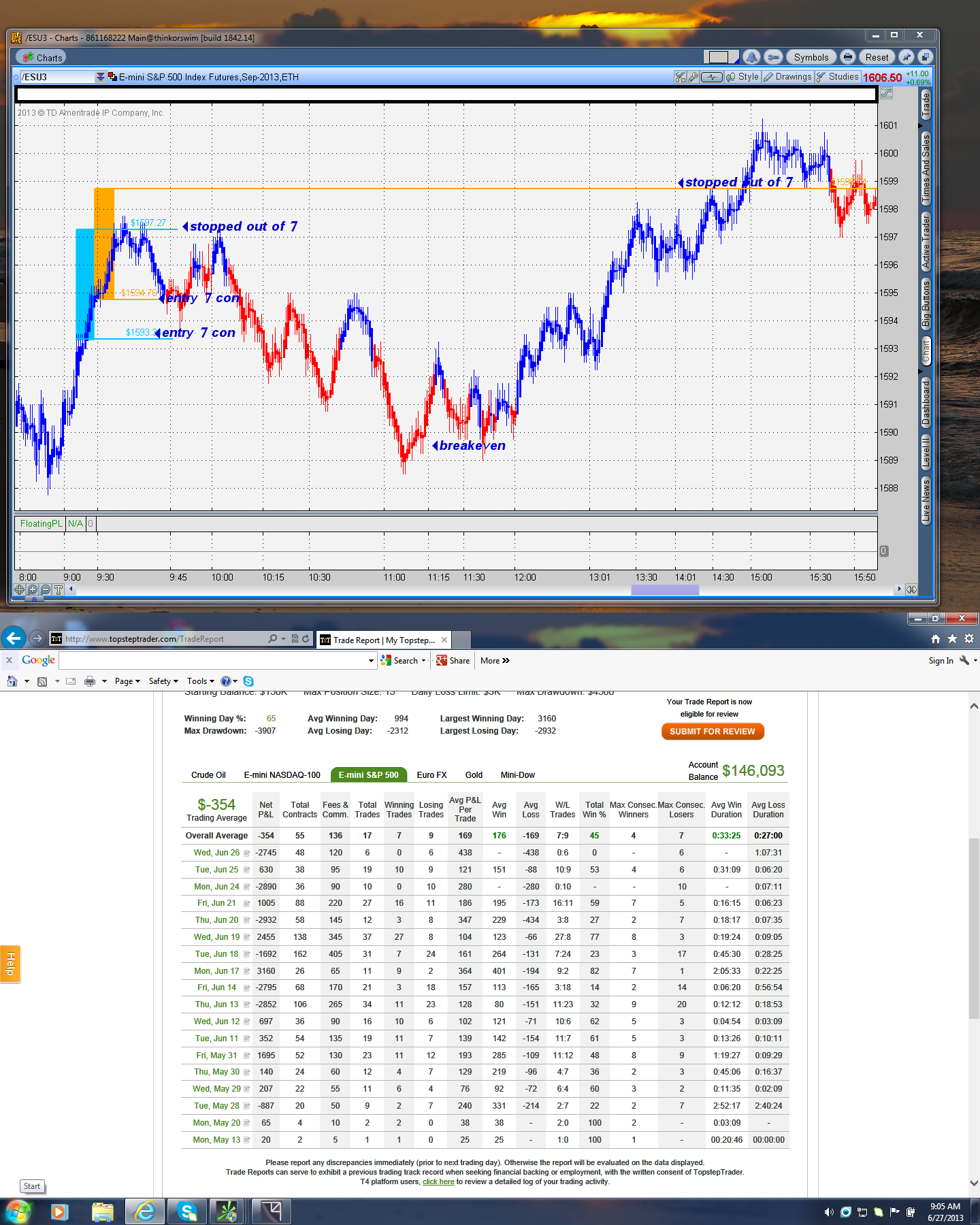The width and height of the screenshot is (980, 1225).
Task: Toggle the Level II side panel
Action: coord(926,453)
